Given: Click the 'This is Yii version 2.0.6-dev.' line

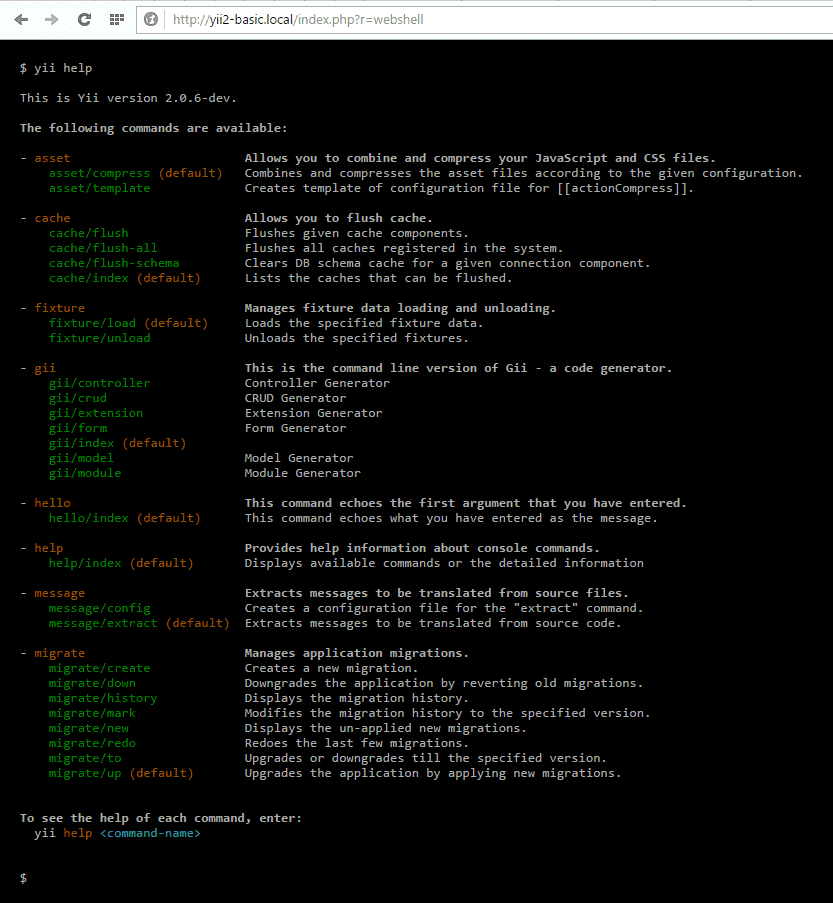Looking at the screenshot, I should (128, 98).
